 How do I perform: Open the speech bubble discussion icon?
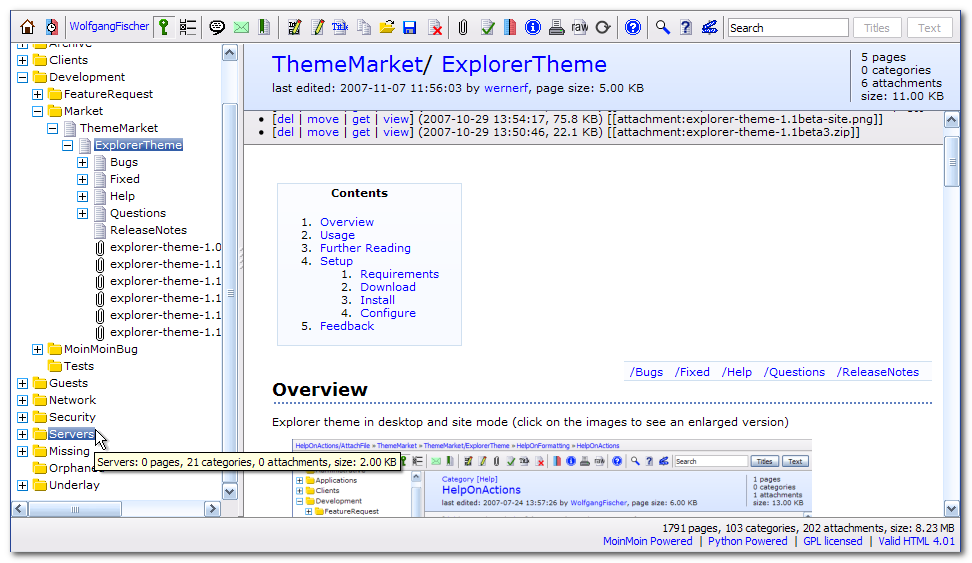coord(217,28)
